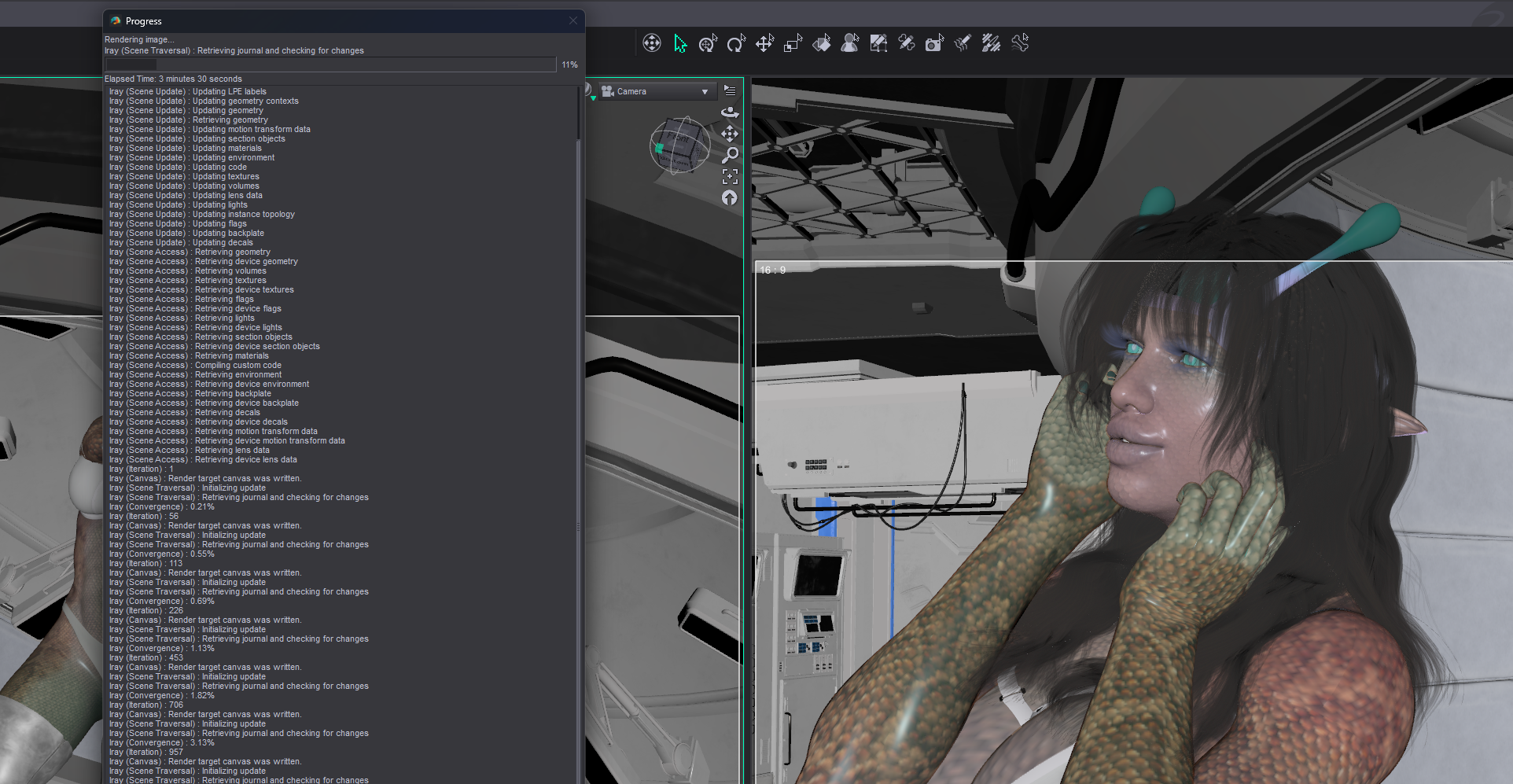Click the view cube in viewport
Viewport: 1513px width, 784px height.
click(679, 145)
